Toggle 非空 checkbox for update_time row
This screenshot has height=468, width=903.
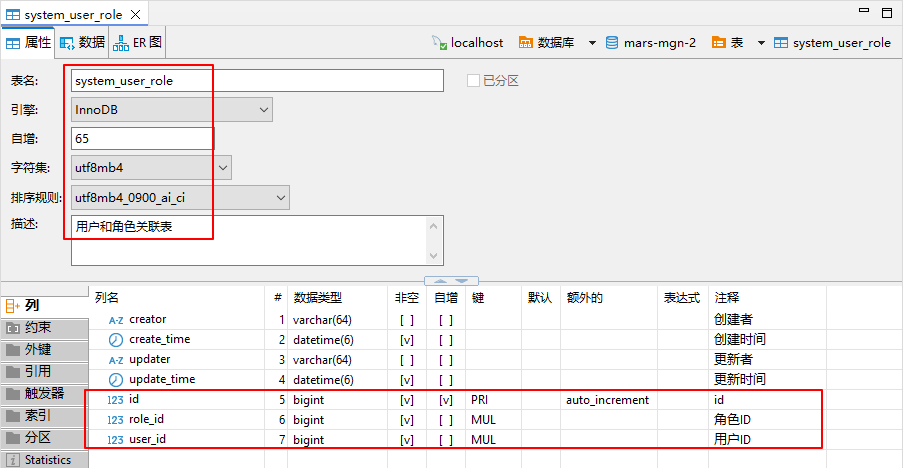[x=407, y=380]
